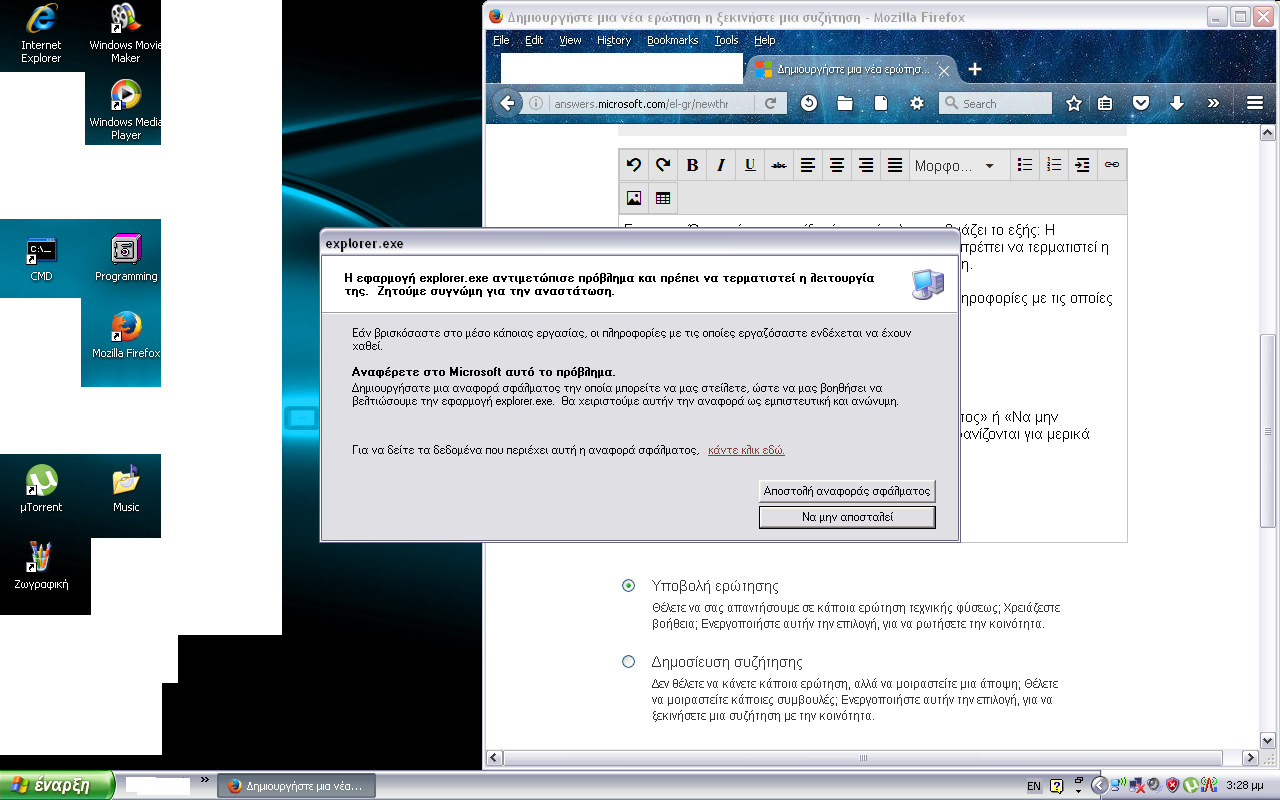
Task: Insert an image with the picture icon
Action: coord(633,198)
